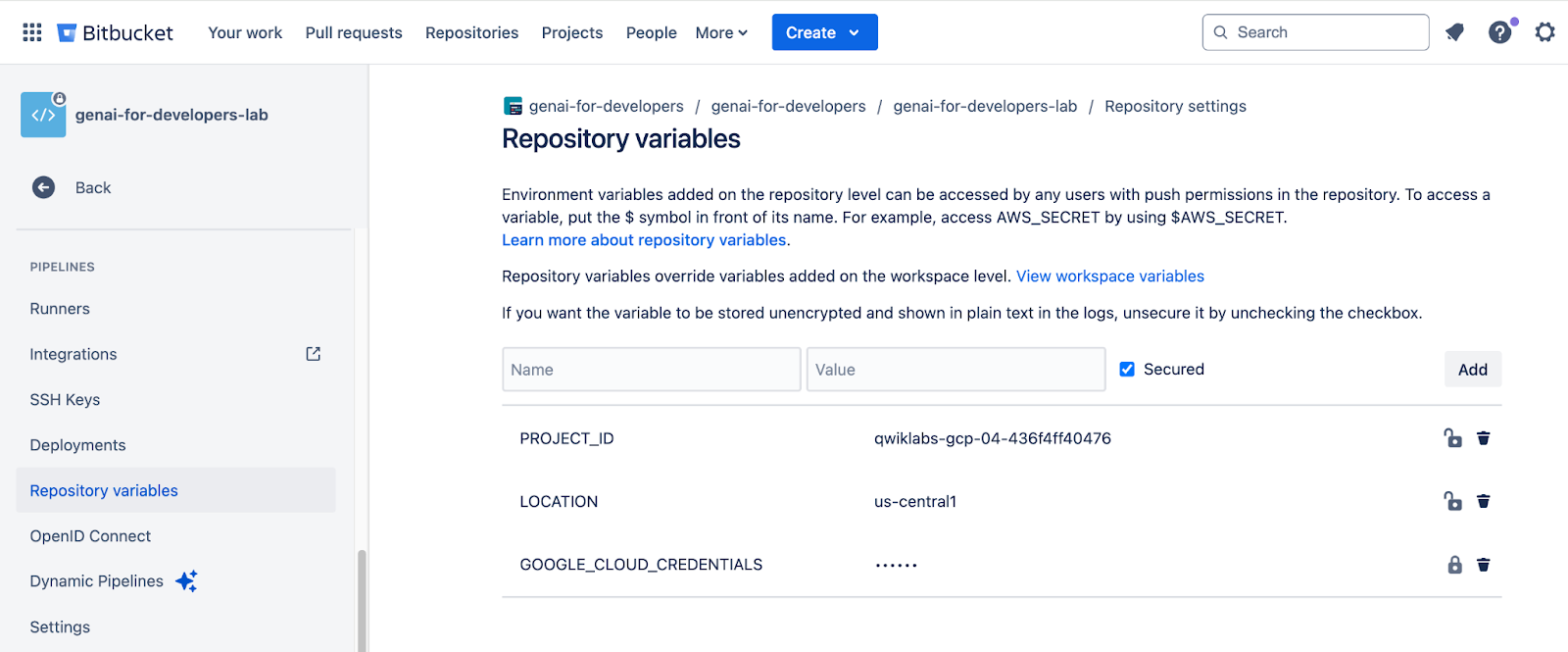Open the settings gear icon
Image resolution: width=1568 pixels, height=652 pixels.
[1544, 32]
